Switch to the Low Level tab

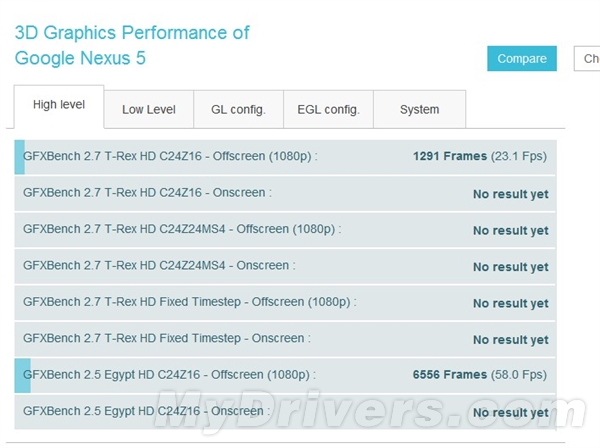148,109
